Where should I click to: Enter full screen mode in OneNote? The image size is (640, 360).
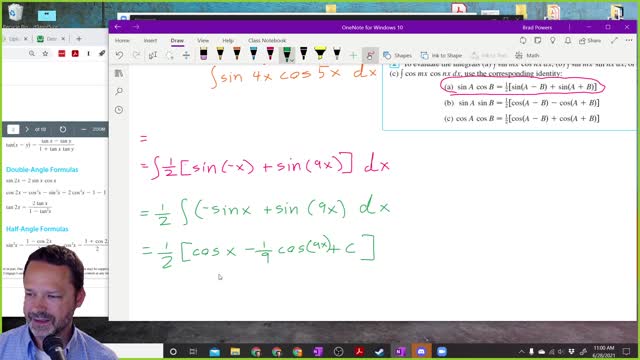pyautogui.click(x=614, y=40)
